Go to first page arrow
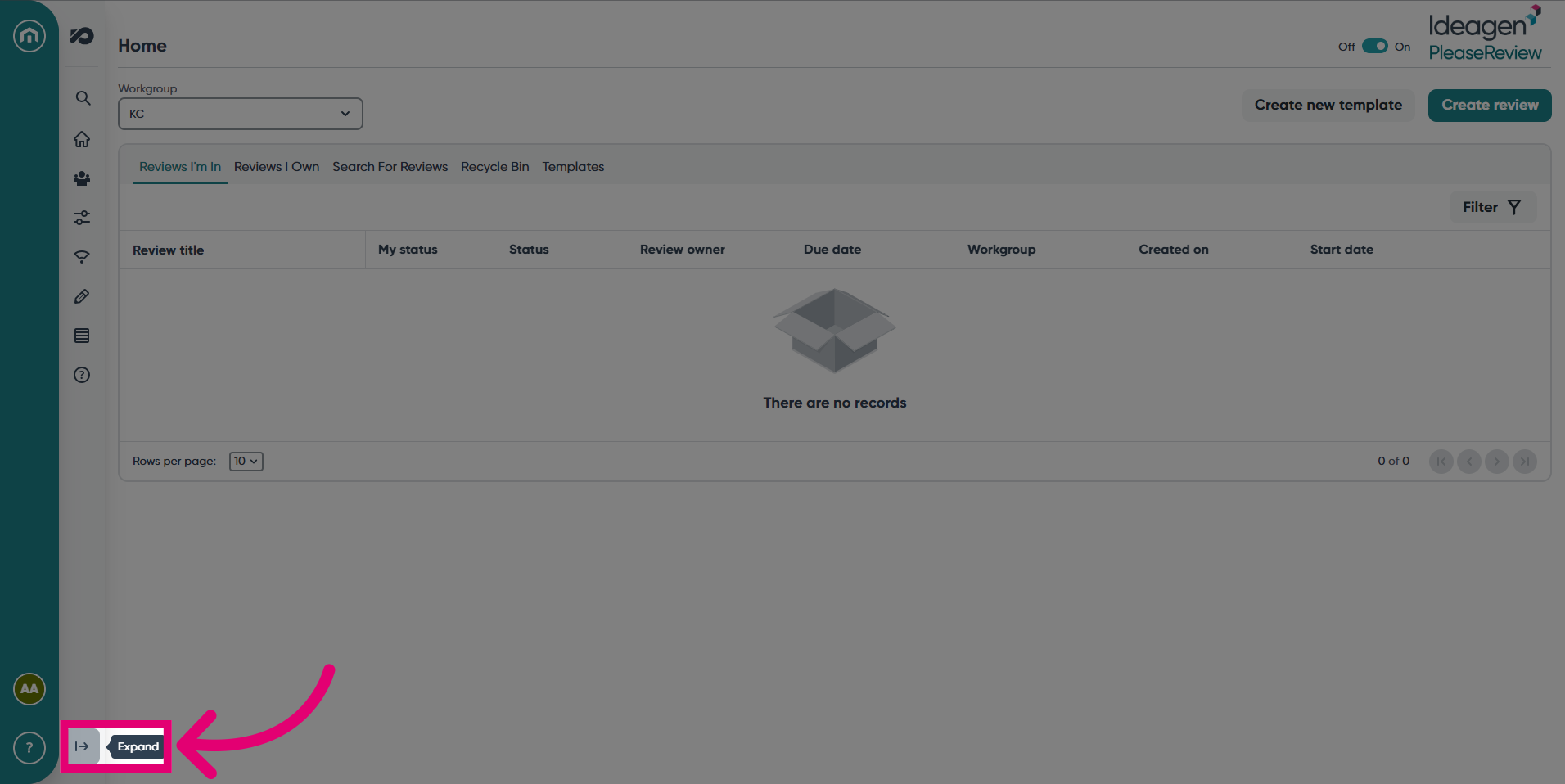The height and width of the screenshot is (784, 1565). tap(1441, 462)
